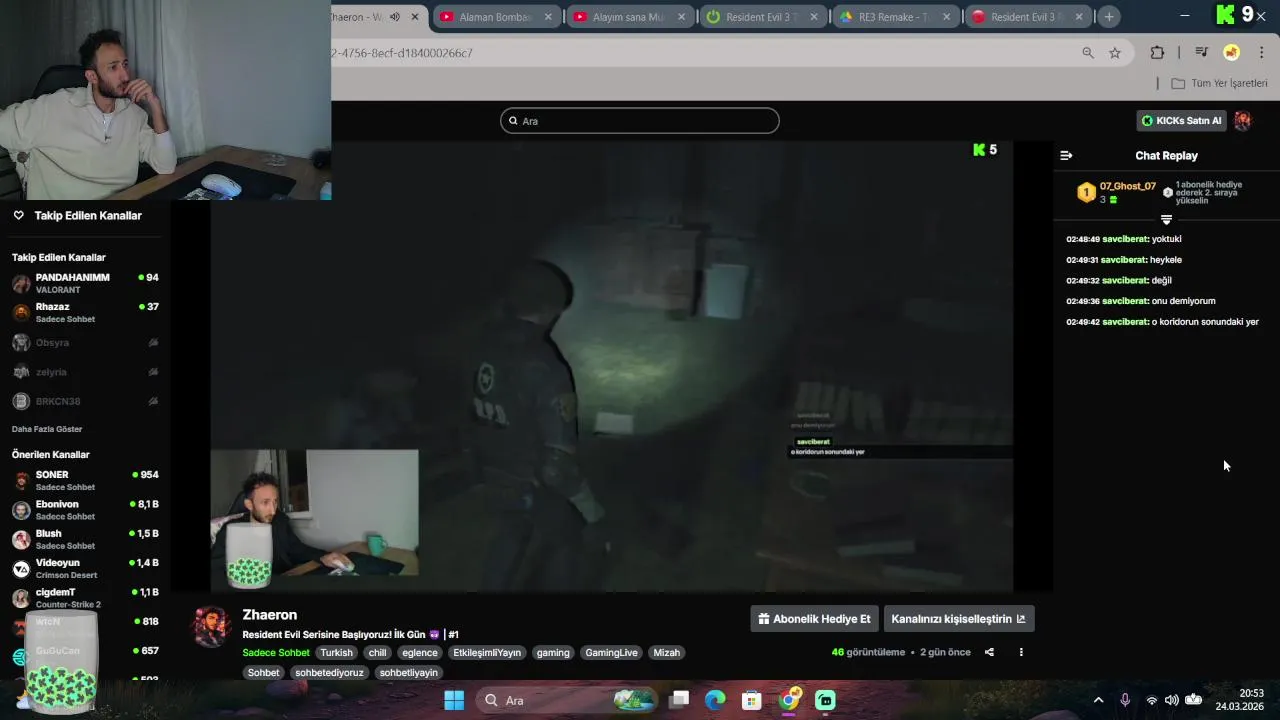Close the Alaman Bomba tab

pyautogui.click(x=549, y=17)
